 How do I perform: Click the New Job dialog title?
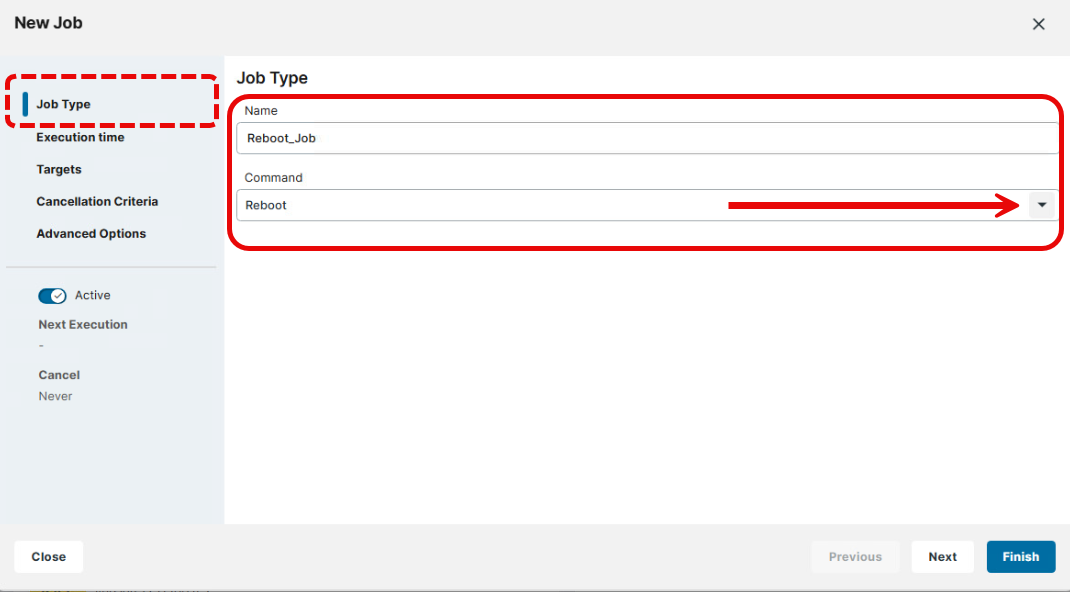point(48,22)
